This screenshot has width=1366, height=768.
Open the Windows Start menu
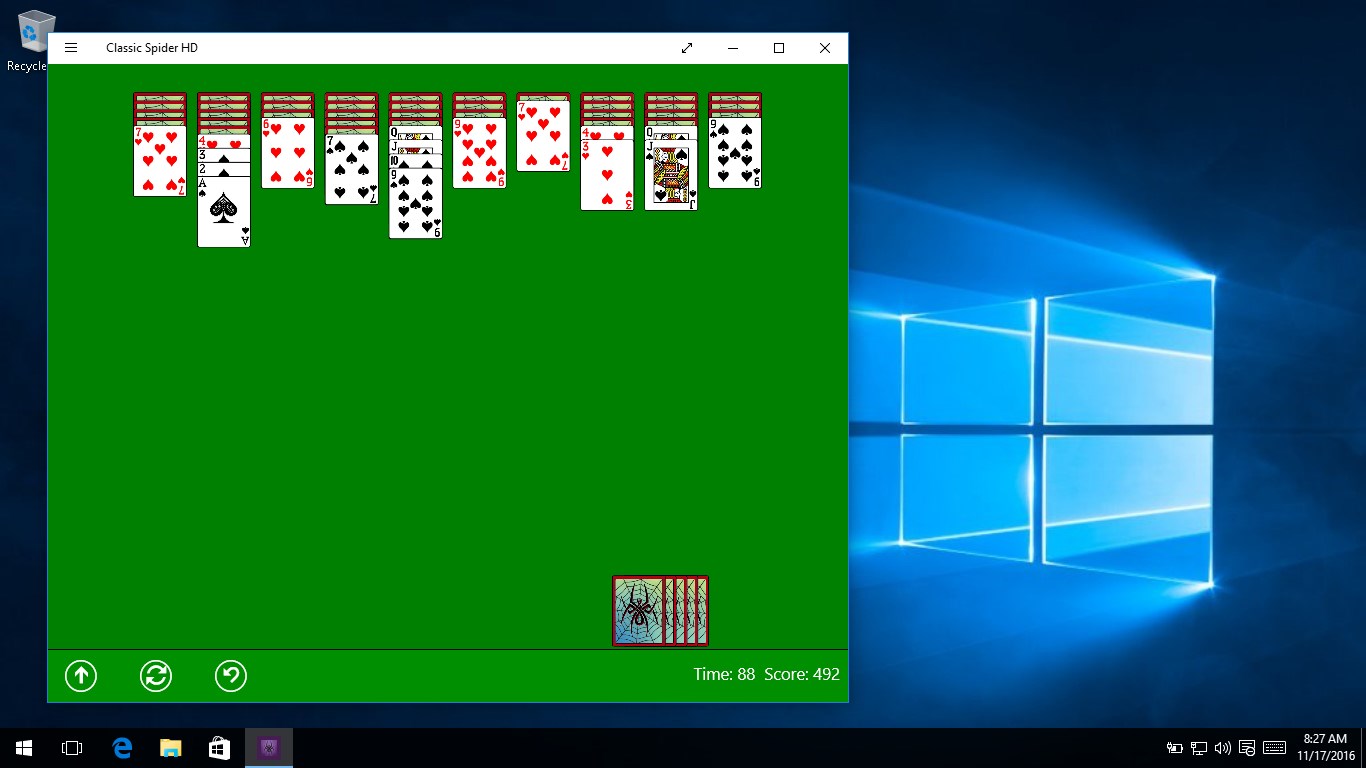(x=24, y=748)
